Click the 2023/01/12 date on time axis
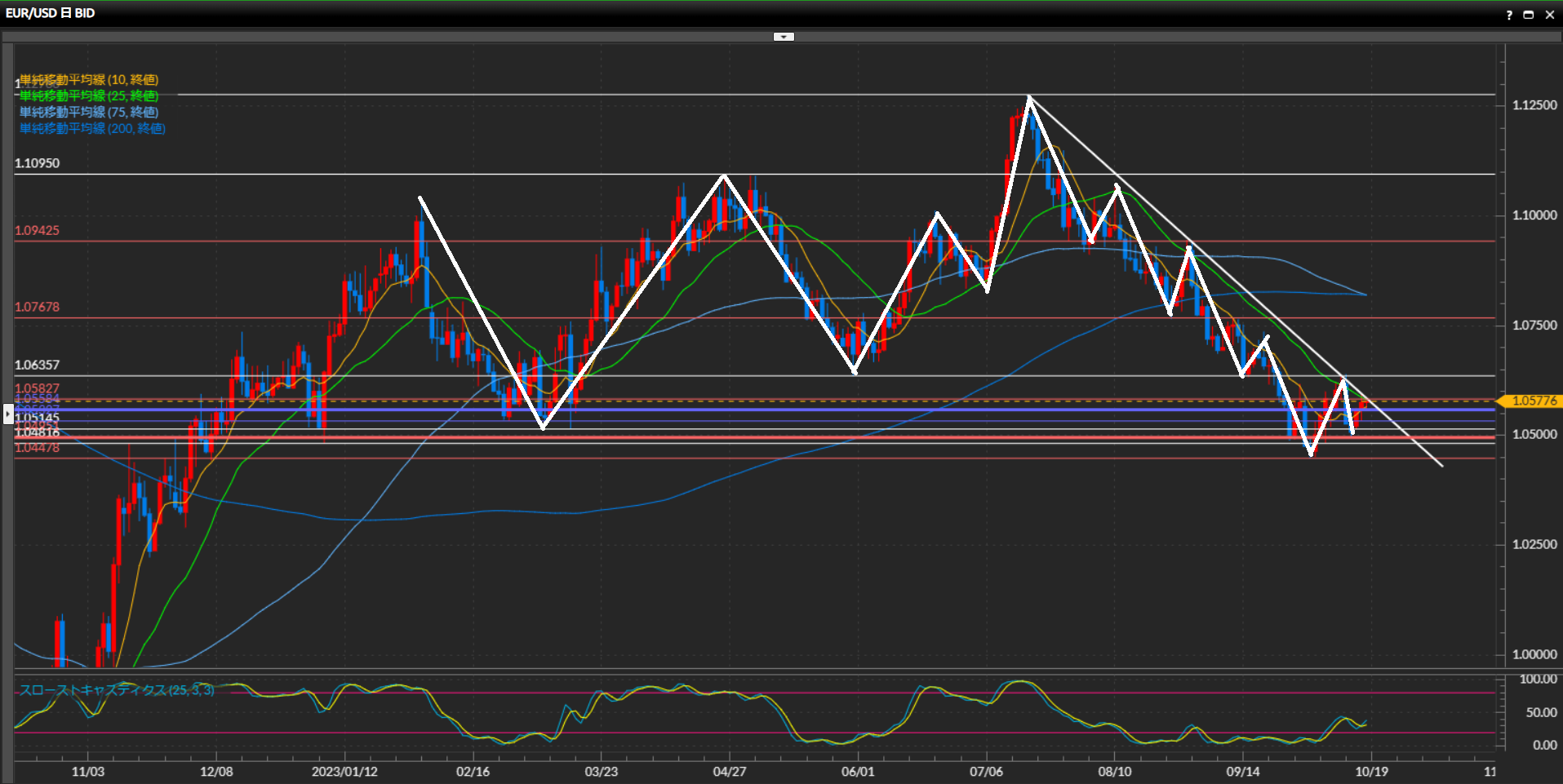This screenshot has height=784, width=1563. coord(344,772)
